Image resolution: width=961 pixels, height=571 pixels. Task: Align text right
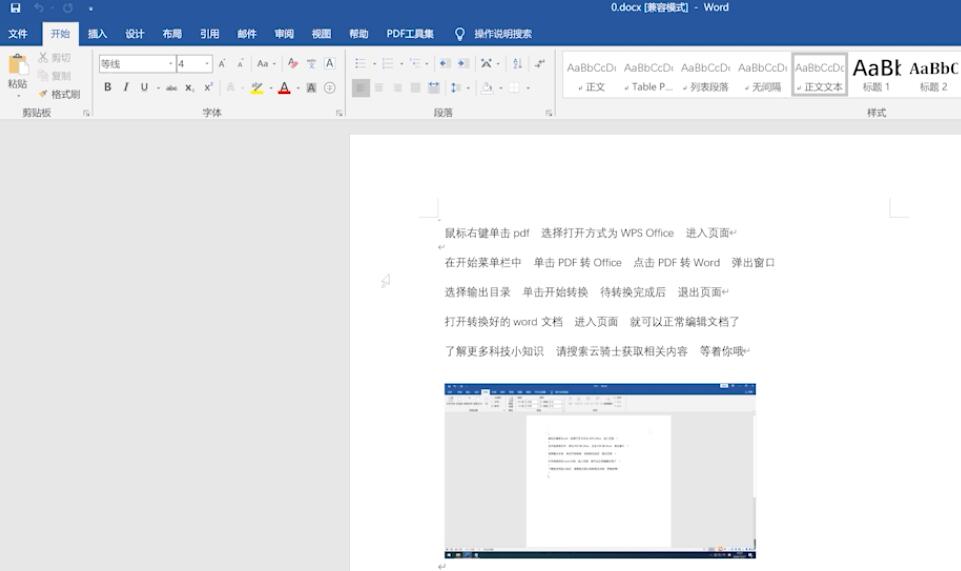[x=398, y=88]
